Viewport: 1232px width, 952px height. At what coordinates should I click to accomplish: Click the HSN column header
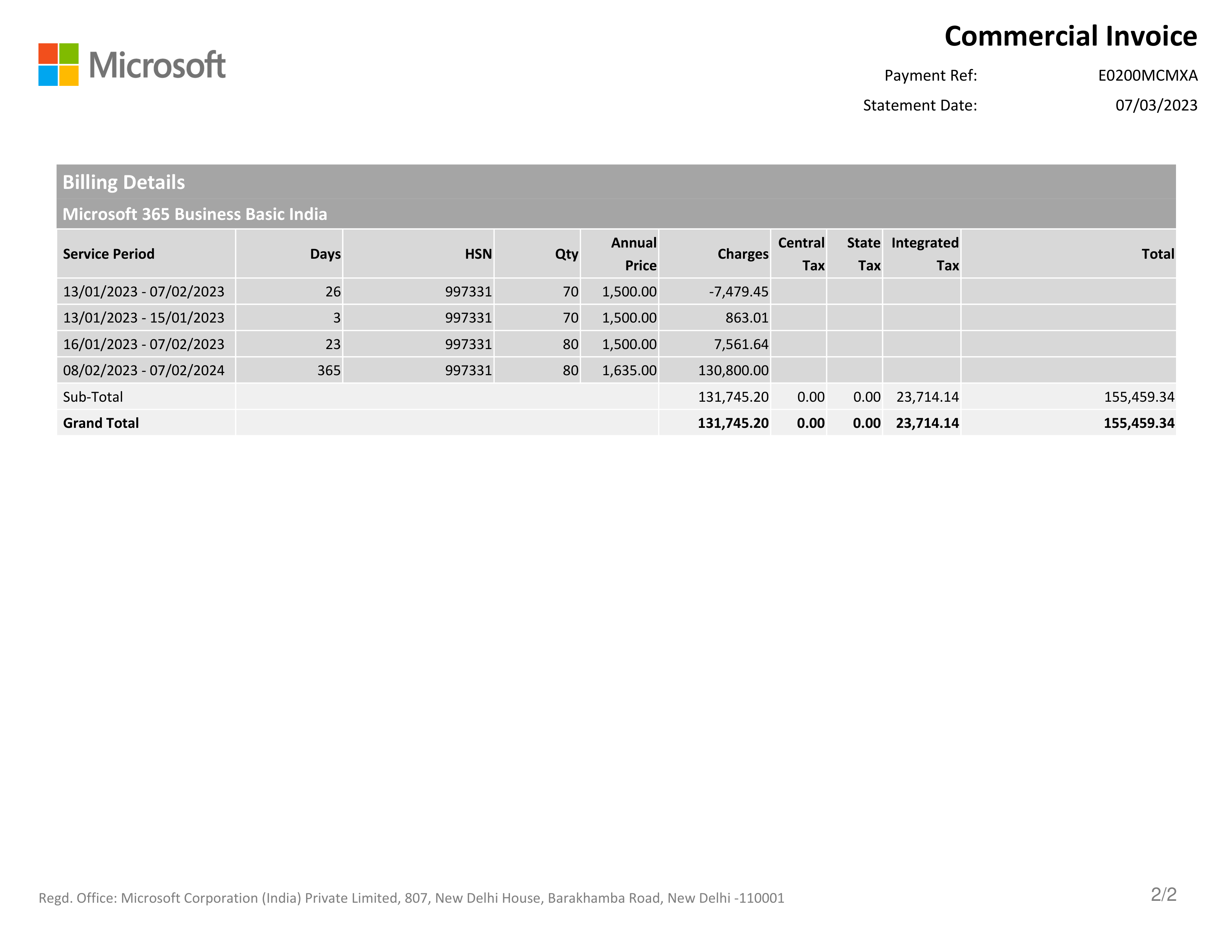point(478,254)
